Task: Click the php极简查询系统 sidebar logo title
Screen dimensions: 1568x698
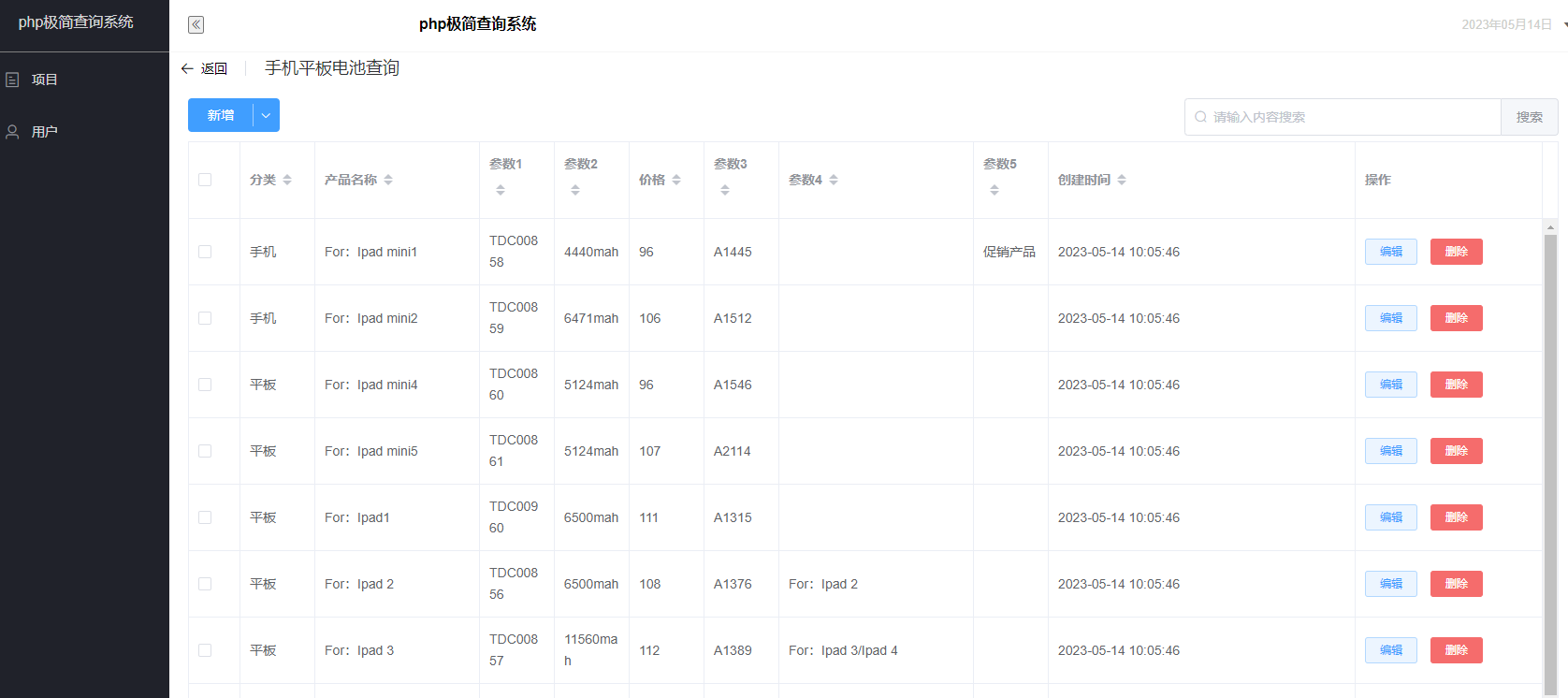Action: pos(76,22)
